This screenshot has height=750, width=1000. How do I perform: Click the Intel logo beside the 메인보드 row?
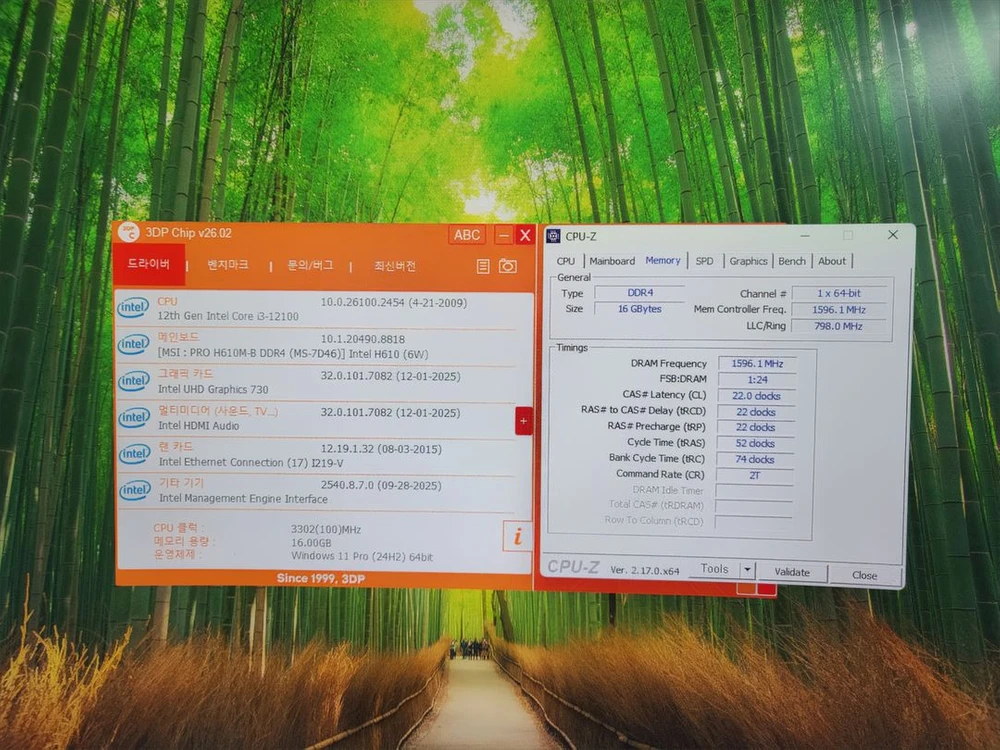tap(133, 344)
